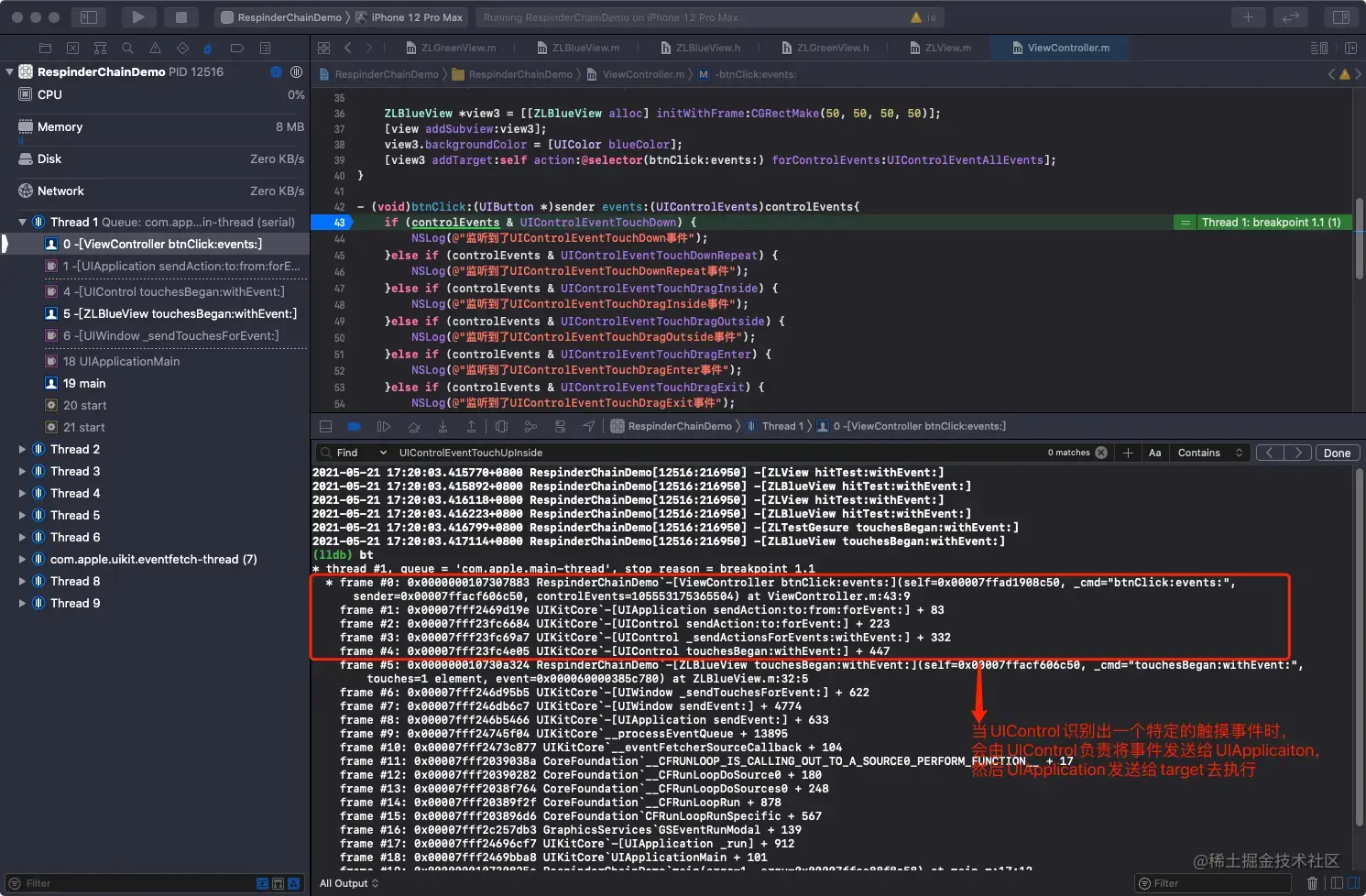Clear the find search text
The height and width of the screenshot is (896, 1366).
(1101, 453)
